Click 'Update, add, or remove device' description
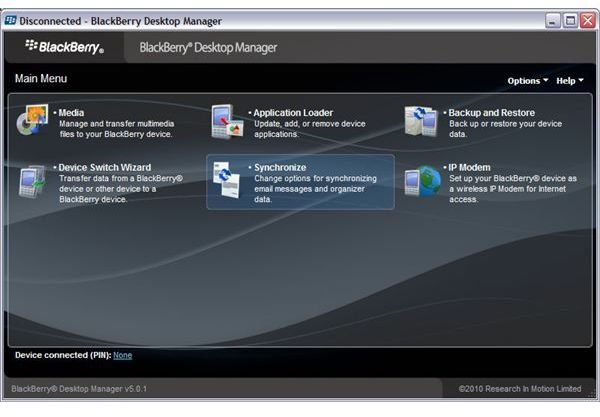The image size is (600, 417). (310, 129)
